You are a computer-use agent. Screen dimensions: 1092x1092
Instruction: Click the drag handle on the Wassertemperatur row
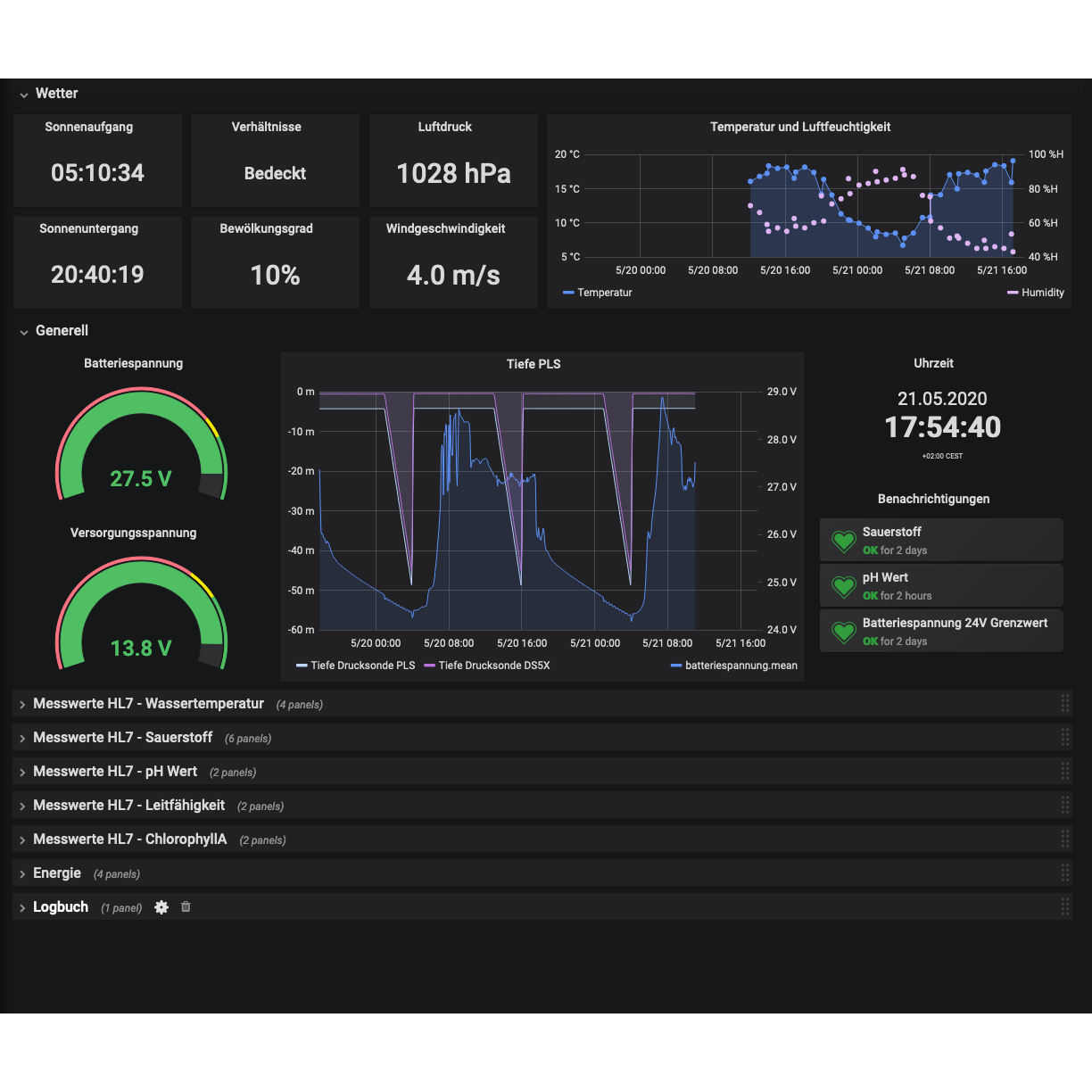pos(1064,704)
